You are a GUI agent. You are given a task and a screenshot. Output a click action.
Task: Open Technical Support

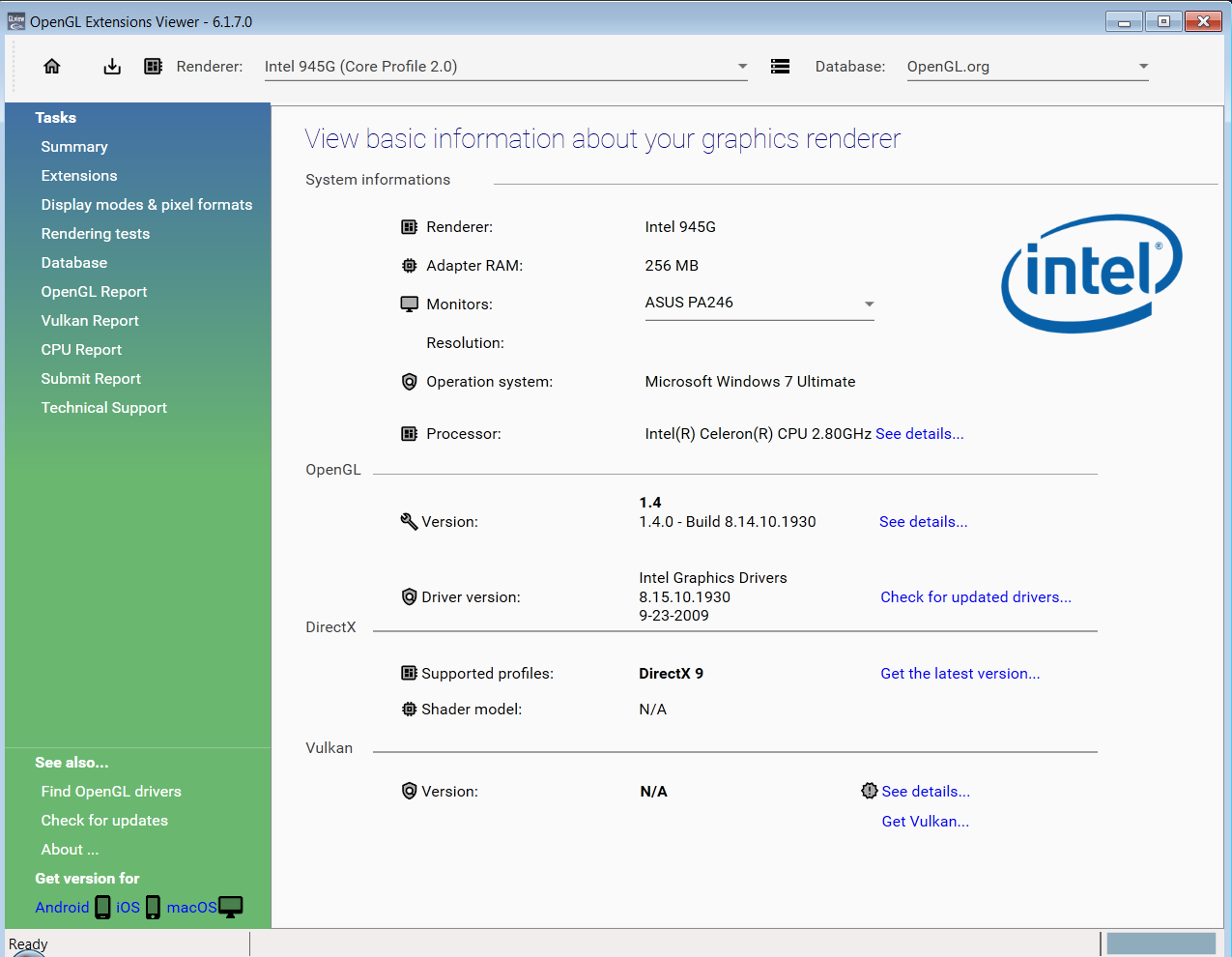tap(104, 408)
